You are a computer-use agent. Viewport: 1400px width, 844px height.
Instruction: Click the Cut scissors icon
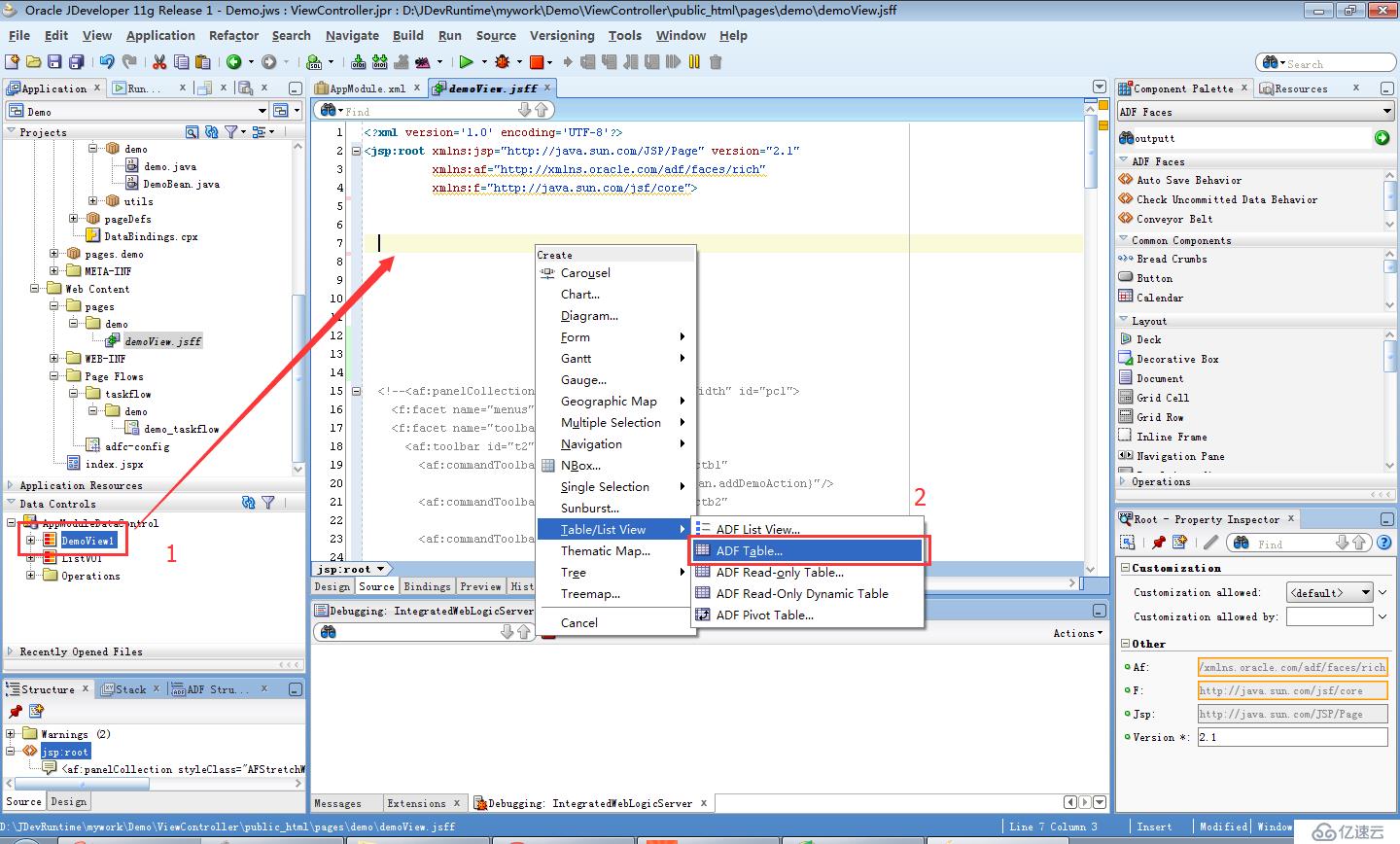click(158, 62)
